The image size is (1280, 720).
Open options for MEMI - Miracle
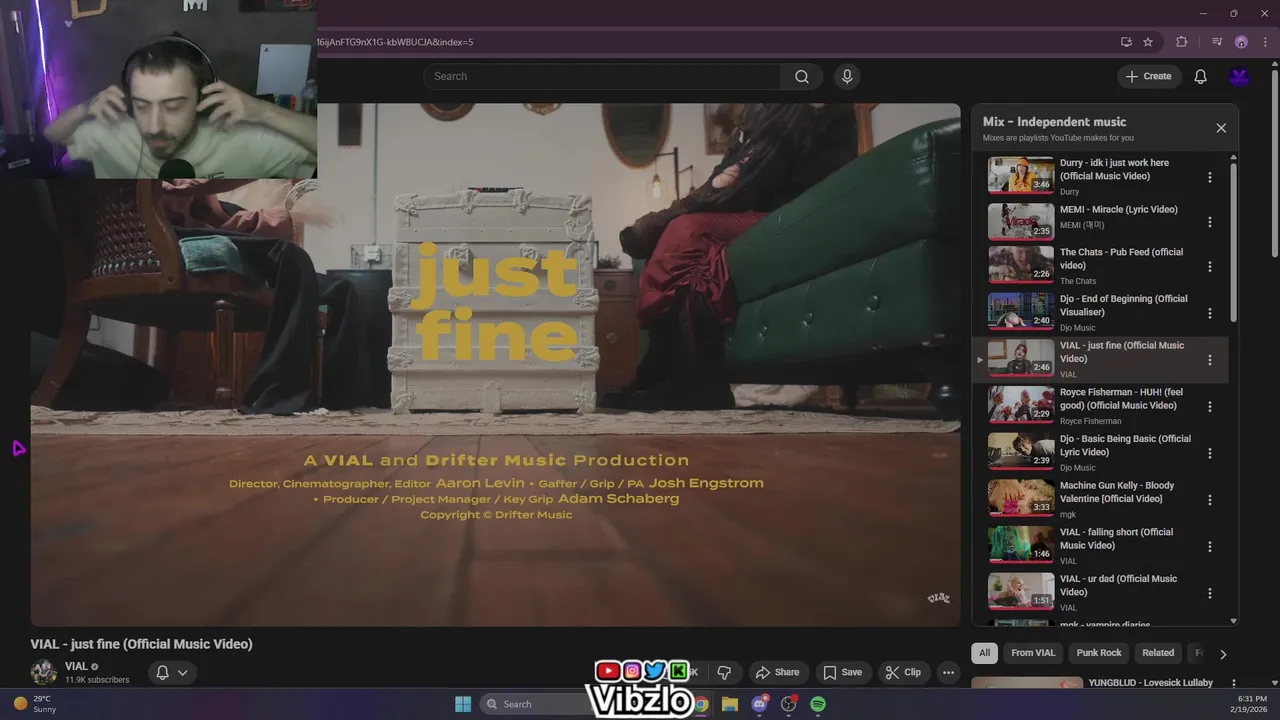[x=1210, y=222]
